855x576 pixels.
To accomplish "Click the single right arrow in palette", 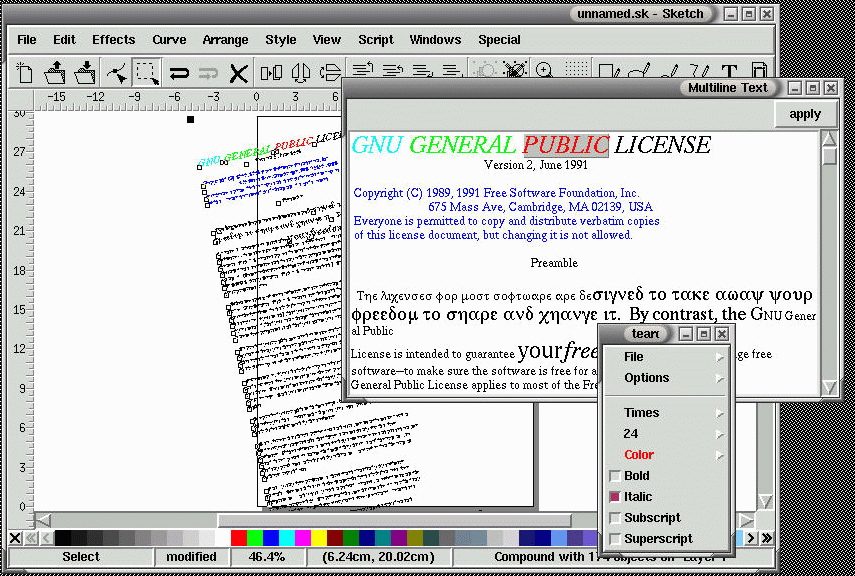I will (x=751, y=538).
